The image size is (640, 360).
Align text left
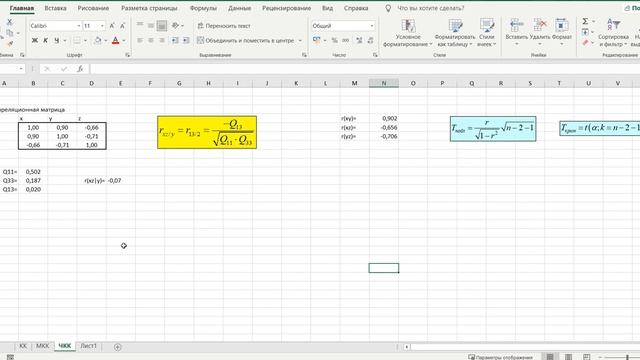click(140, 40)
